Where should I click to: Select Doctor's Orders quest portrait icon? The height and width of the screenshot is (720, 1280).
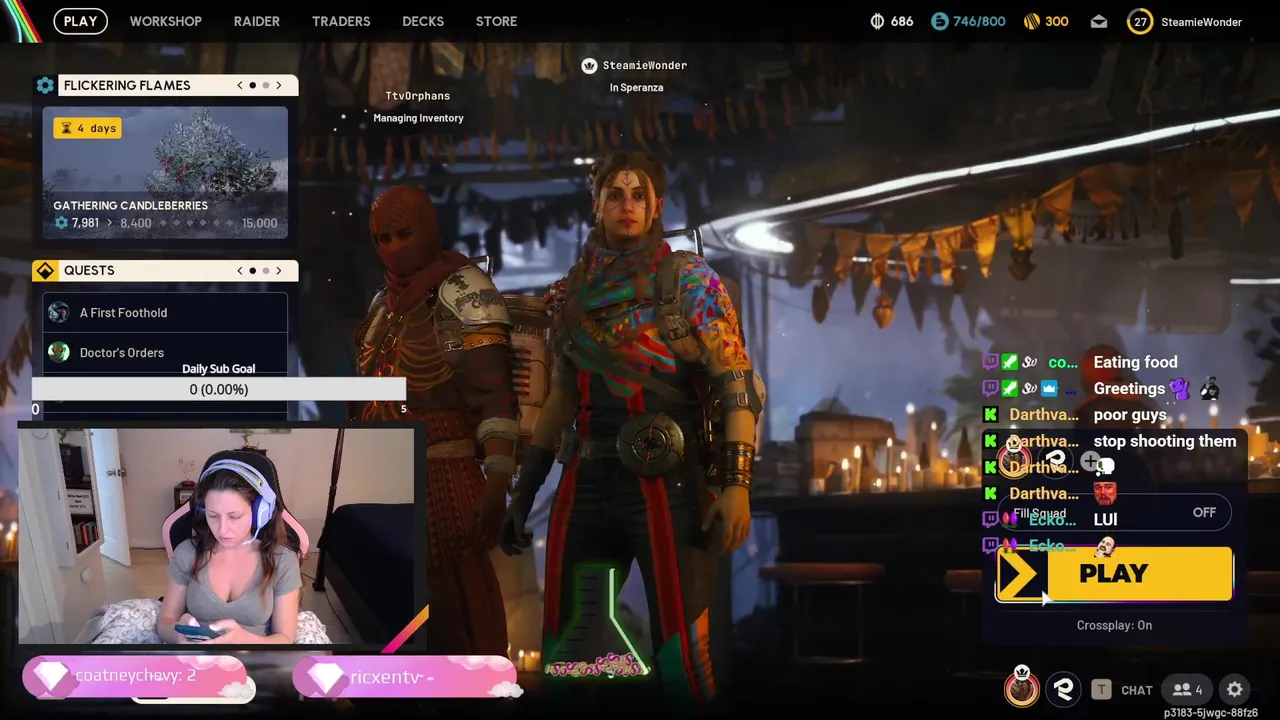(x=59, y=352)
